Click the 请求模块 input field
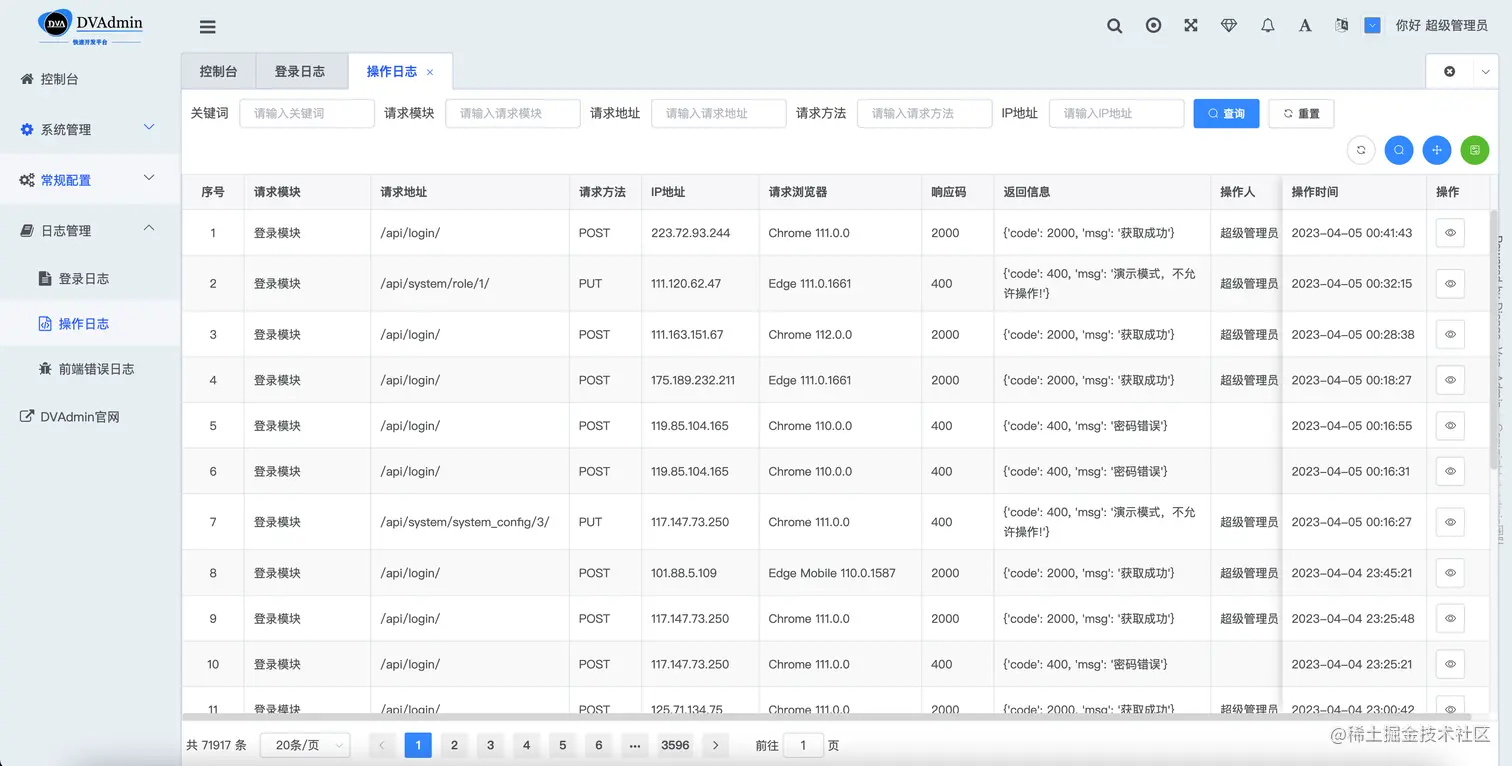The height and width of the screenshot is (766, 1512). point(513,113)
